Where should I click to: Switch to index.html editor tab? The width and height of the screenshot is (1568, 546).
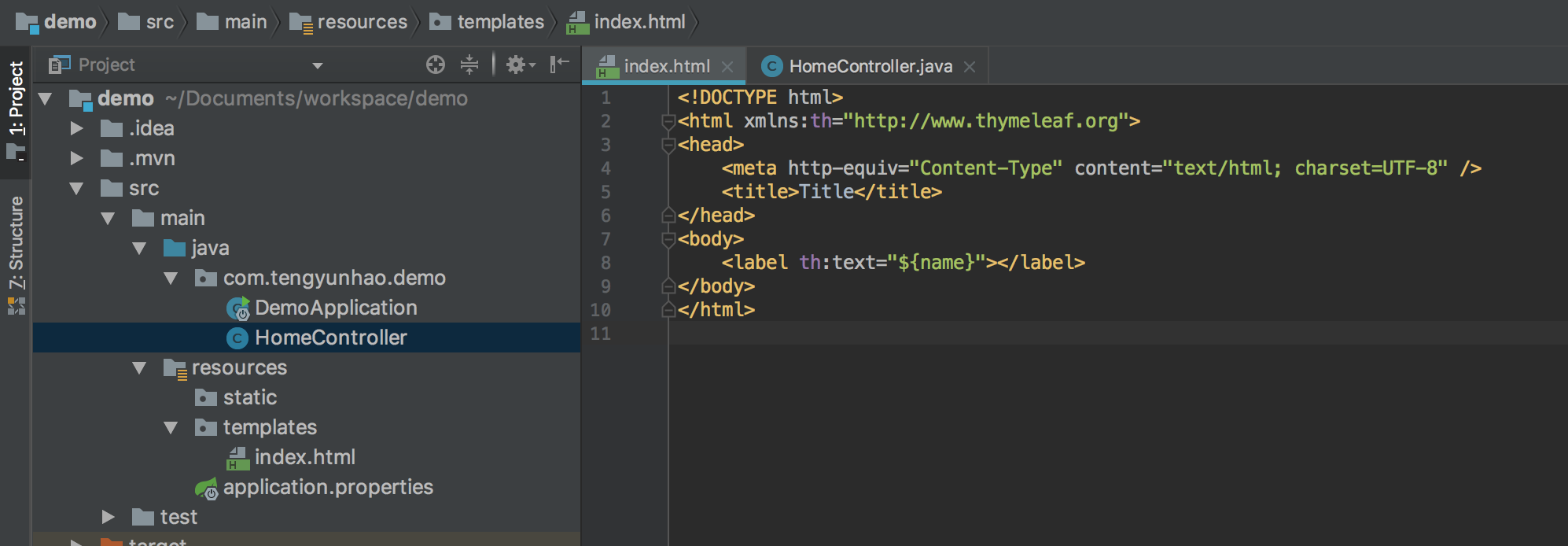pos(665,67)
